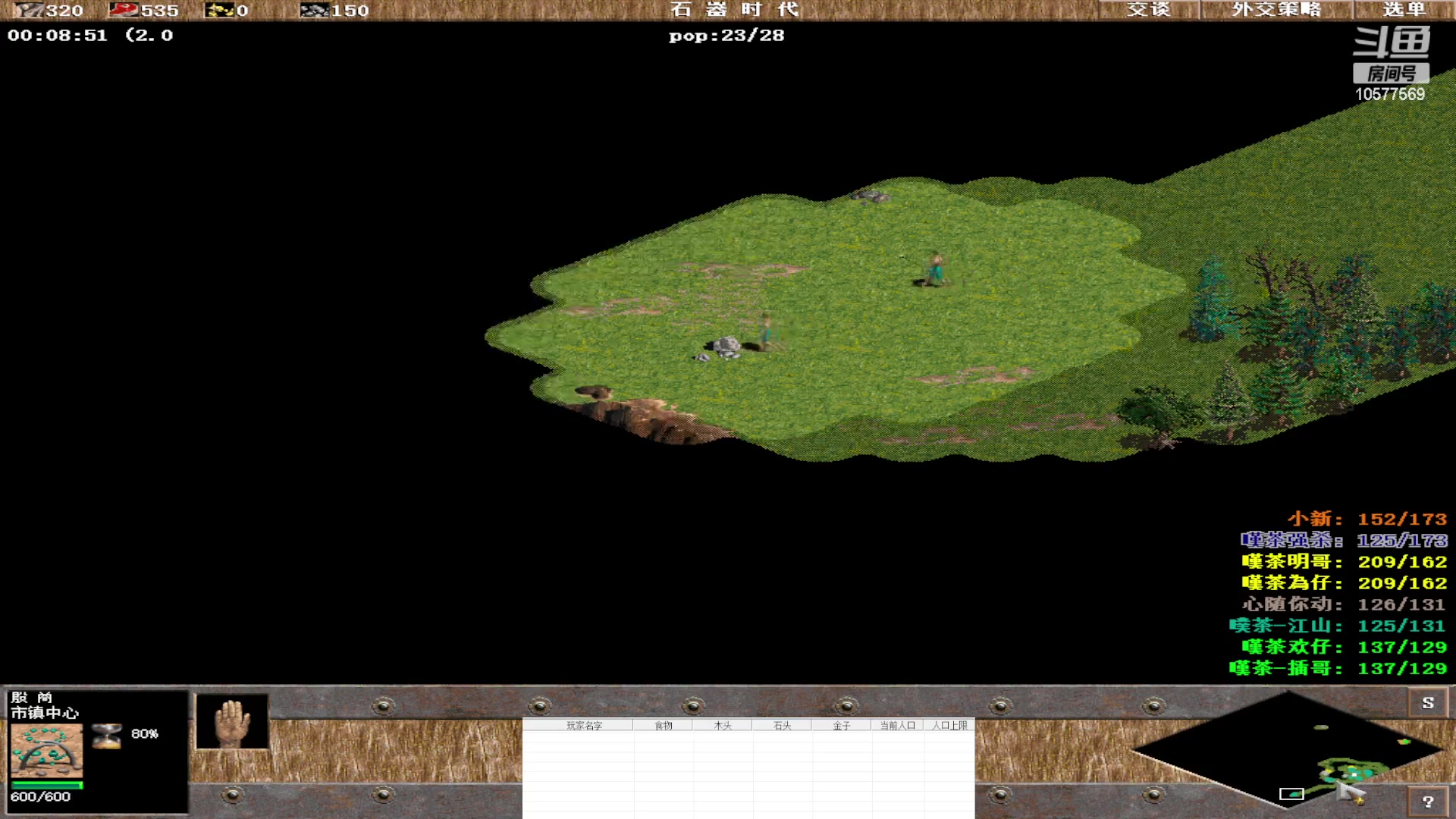Select the villager standing on upper grass
Screen dimensions: 1456x819
tap(935, 269)
